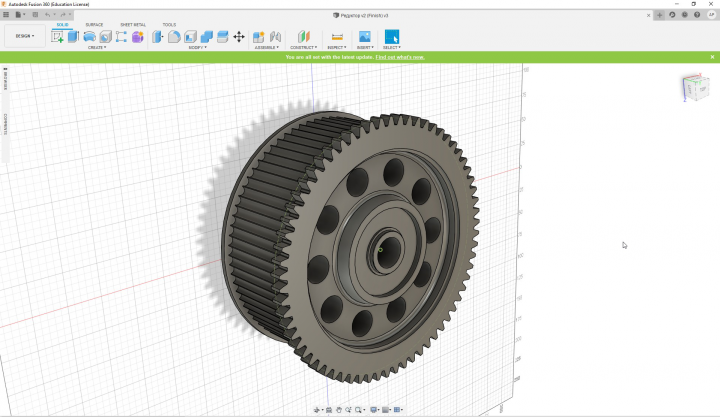This screenshot has height=417, width=720.
Task: Select the Joint tool
Action: (x=275, y=37)
